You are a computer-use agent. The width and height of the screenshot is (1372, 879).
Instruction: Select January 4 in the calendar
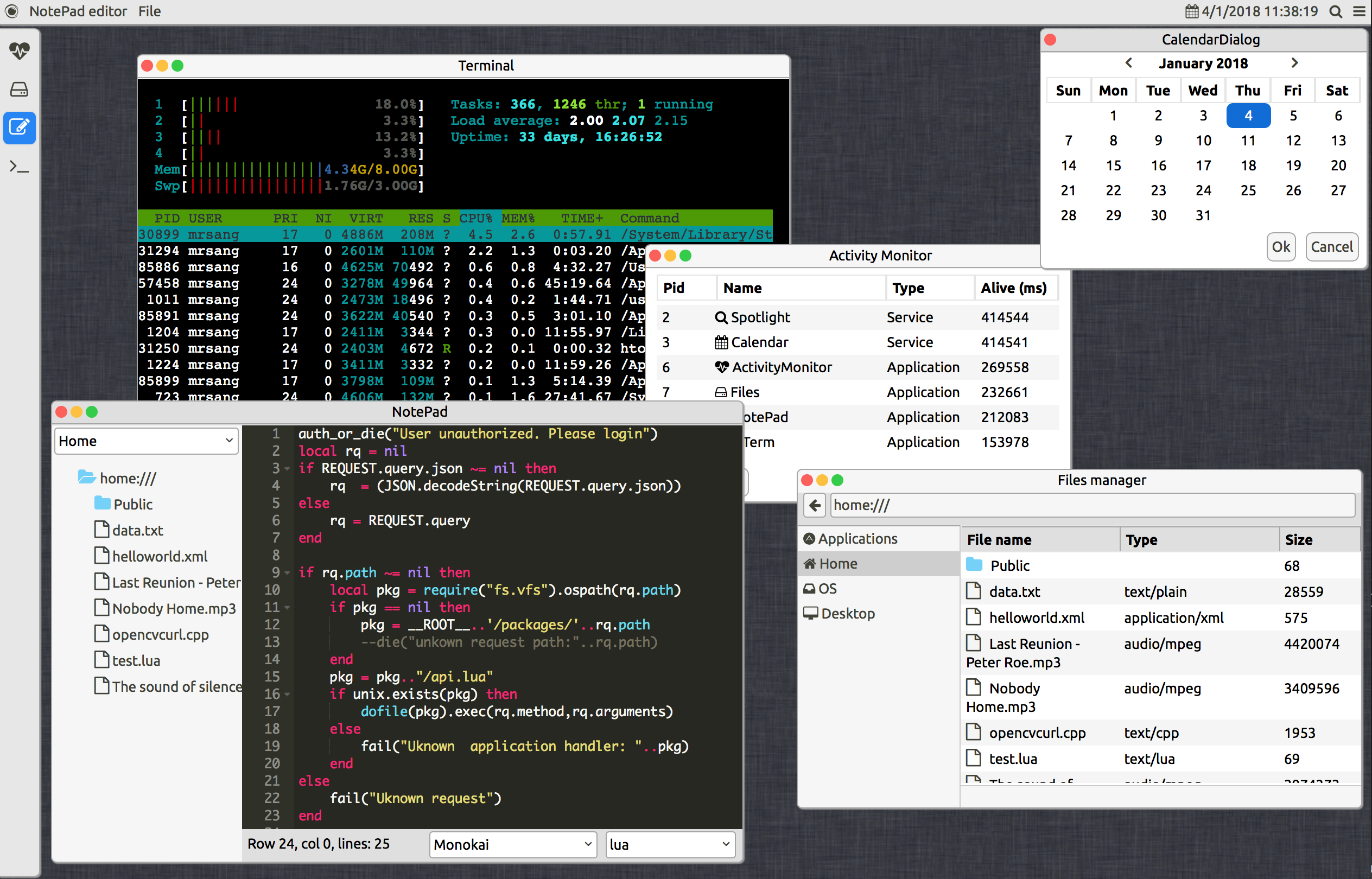point(1248,116)
